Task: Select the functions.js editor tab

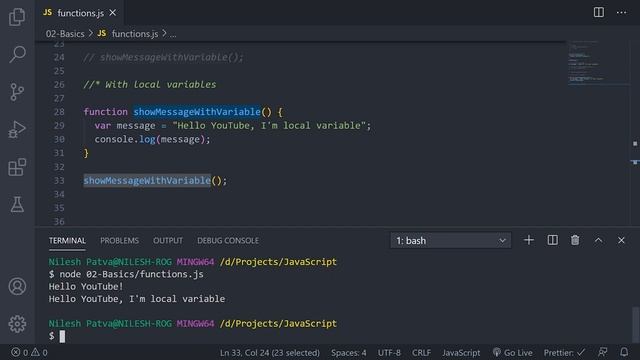Action: (80, 13)
